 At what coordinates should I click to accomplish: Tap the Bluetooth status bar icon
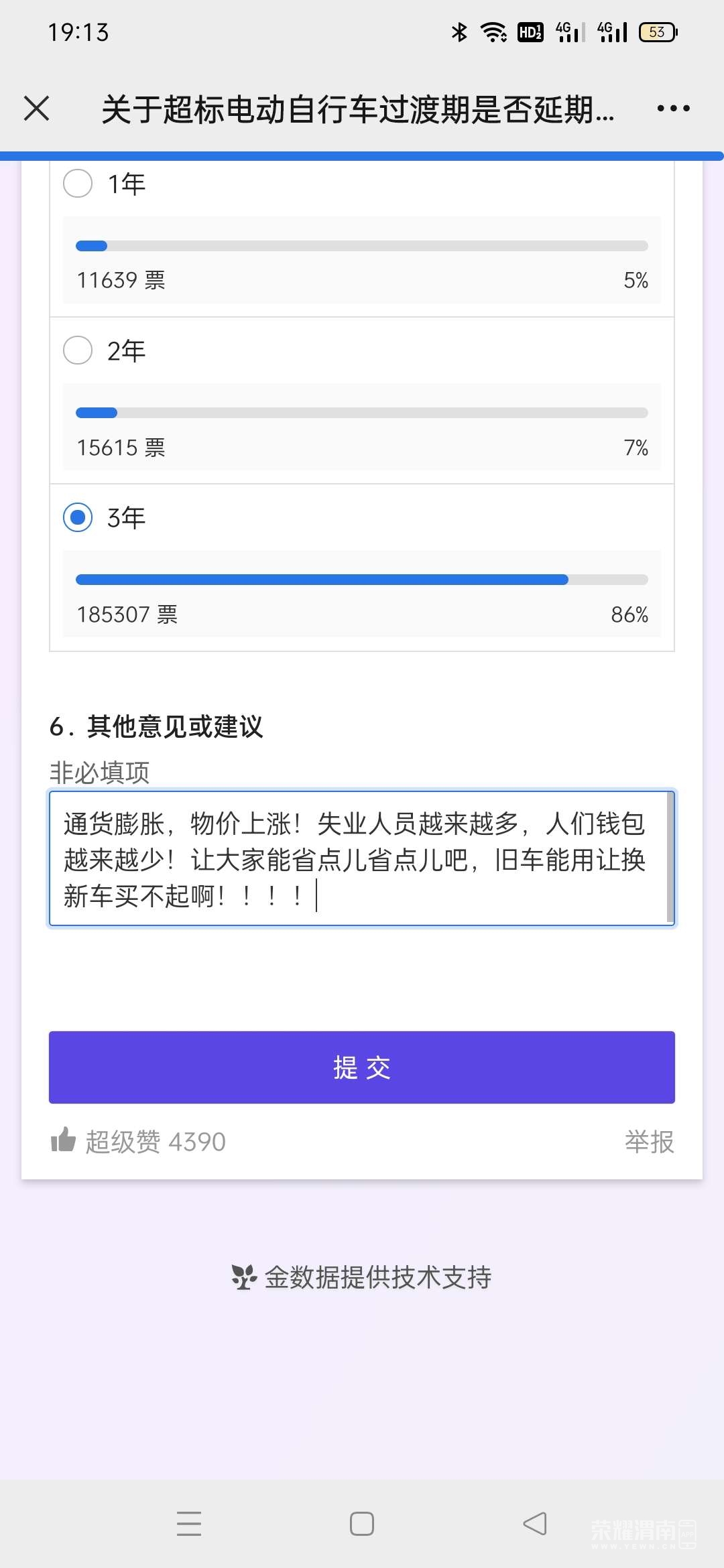pyautogui.click(x=459, y=32)
